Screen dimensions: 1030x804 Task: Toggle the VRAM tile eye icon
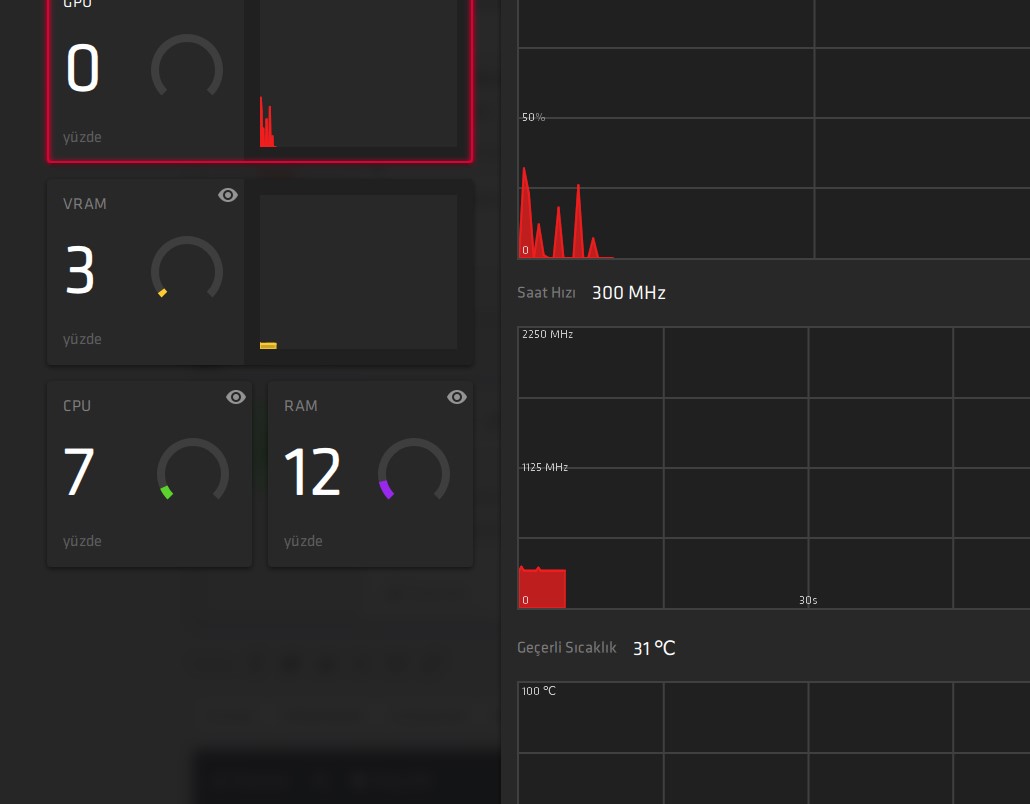click(228, 195)
